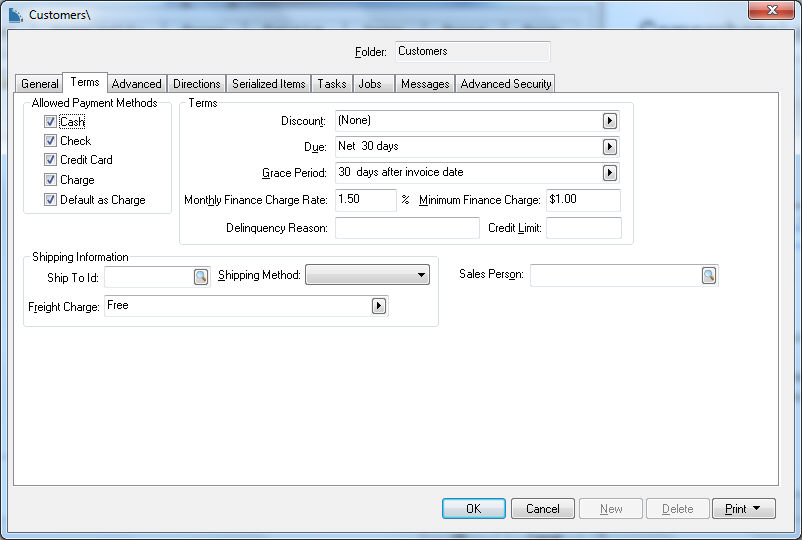Uncheck the Credit Card payment checkbox

point(50,160)
